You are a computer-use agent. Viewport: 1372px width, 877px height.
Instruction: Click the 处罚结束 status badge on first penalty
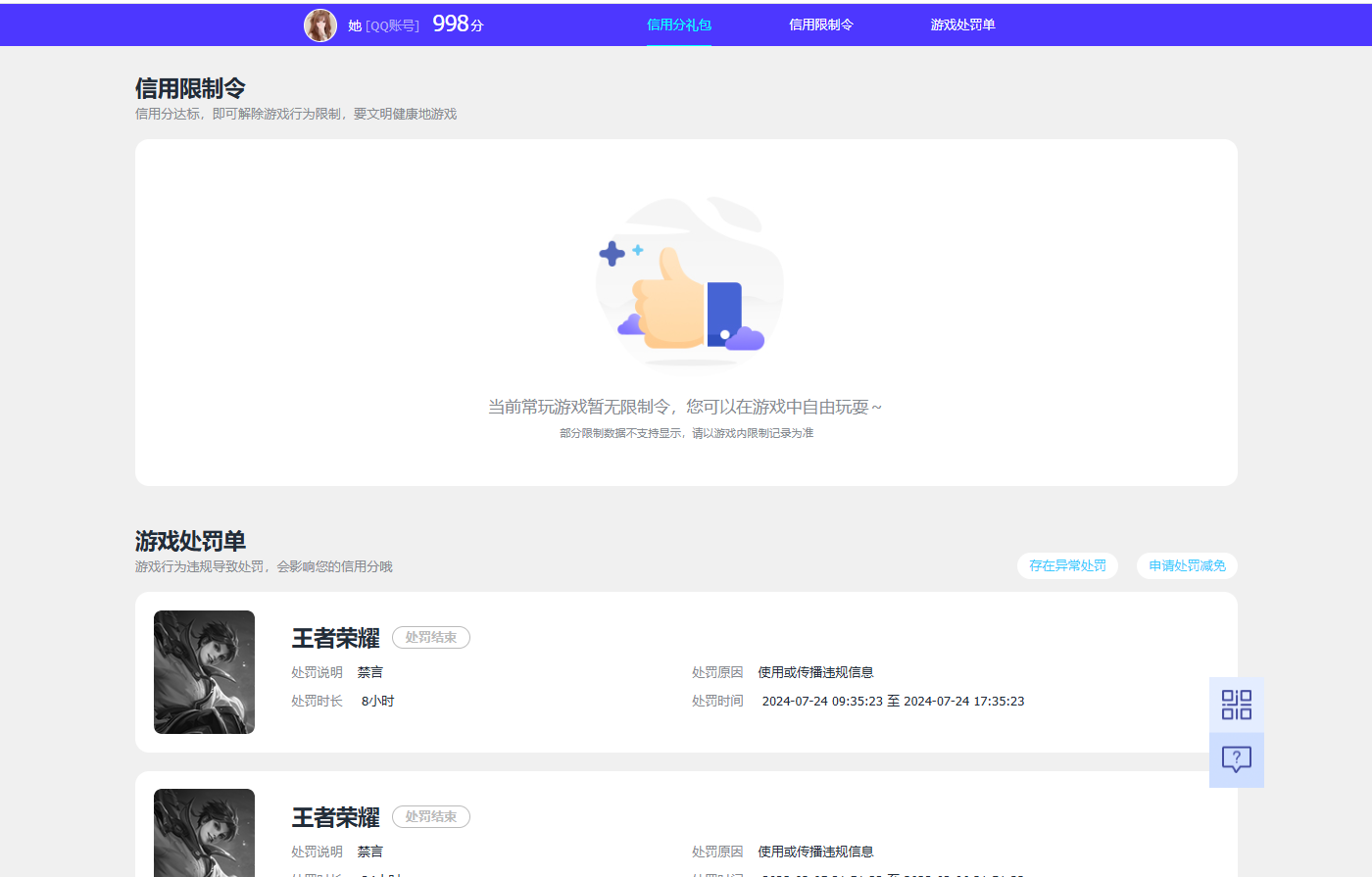pyautogui.click(x=430, y=637)
